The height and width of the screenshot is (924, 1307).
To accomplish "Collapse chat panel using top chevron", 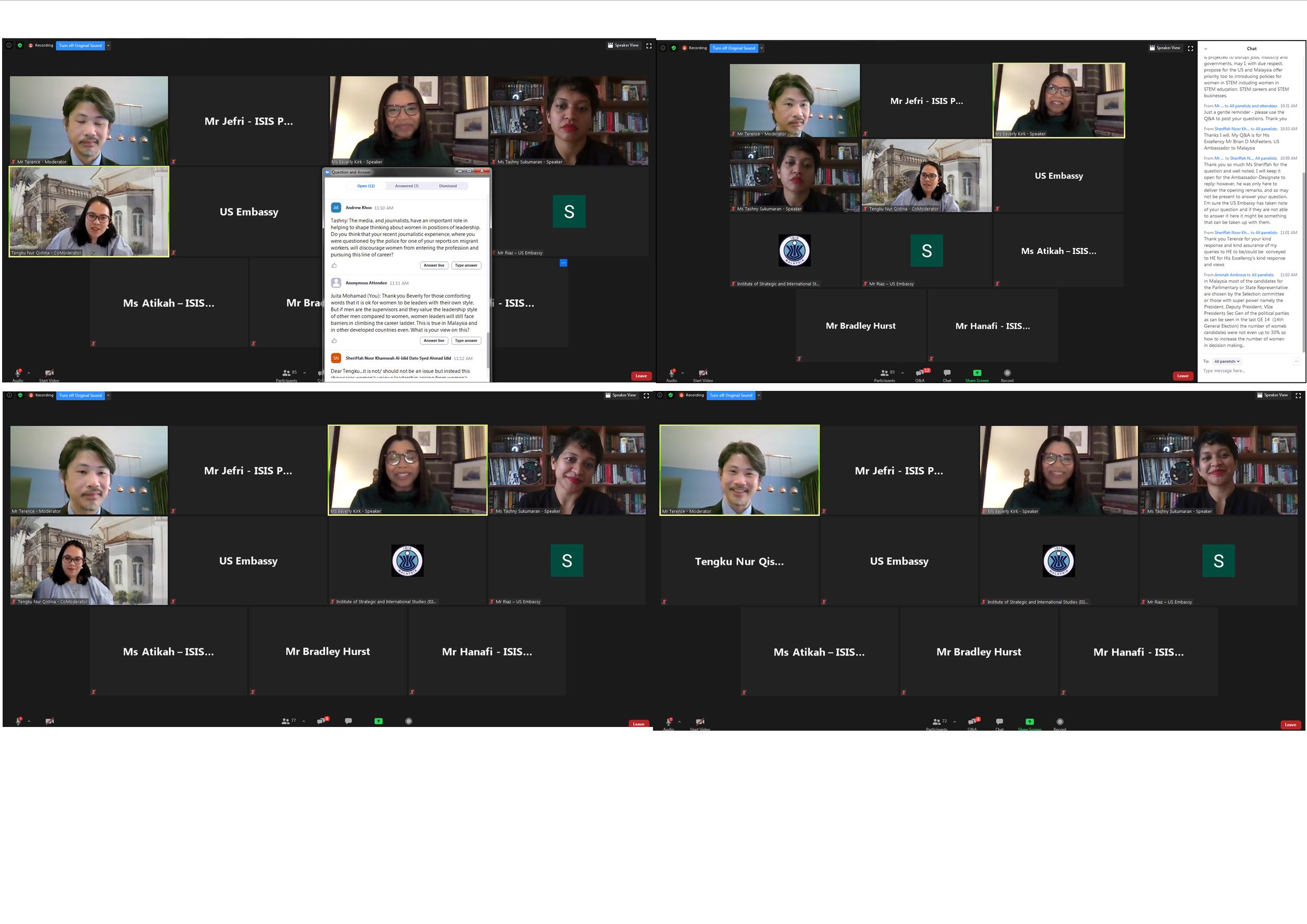I will (1206, 49).
